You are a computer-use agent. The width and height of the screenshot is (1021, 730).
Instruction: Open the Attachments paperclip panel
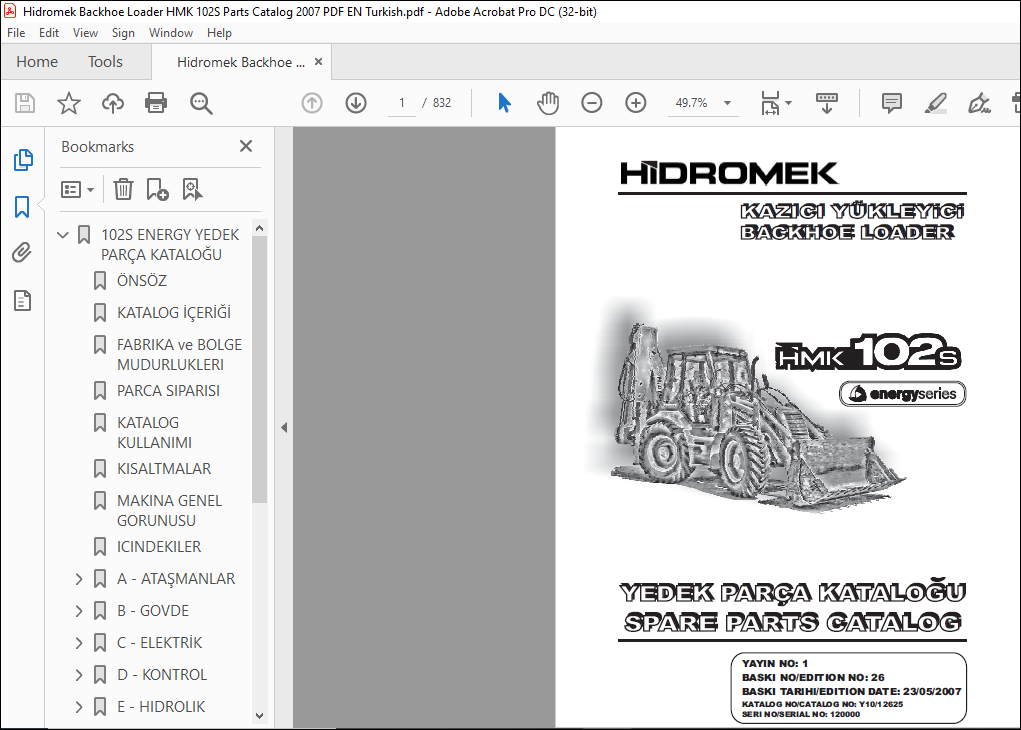[x=22, y=253]
